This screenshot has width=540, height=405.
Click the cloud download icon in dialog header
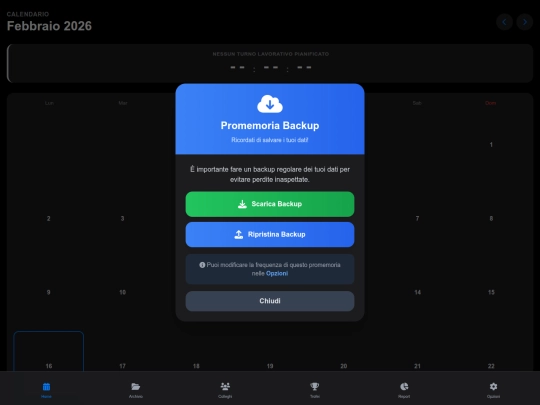click(270, 104)
